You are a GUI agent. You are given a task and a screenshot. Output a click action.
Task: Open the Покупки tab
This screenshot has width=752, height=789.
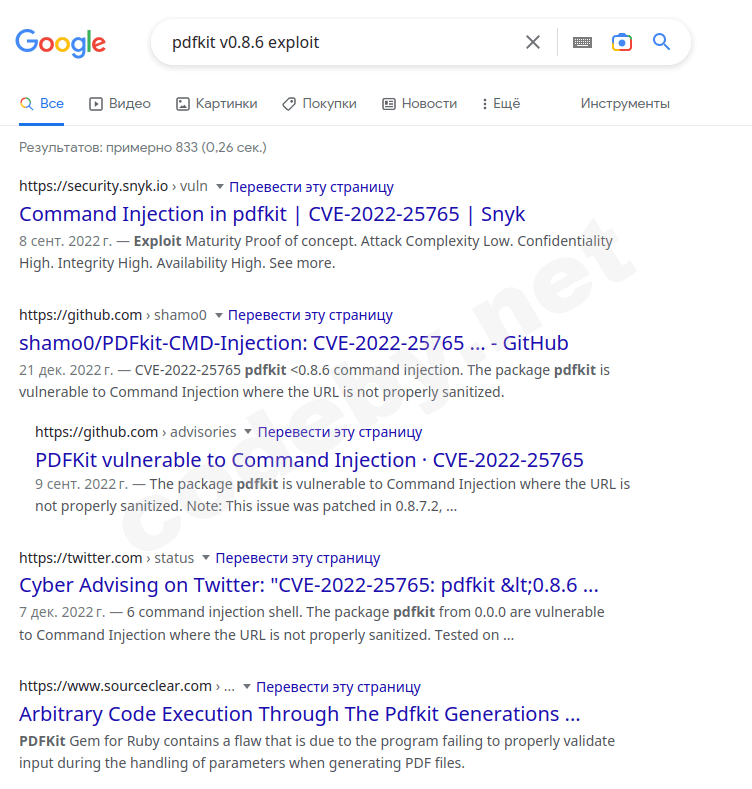click(319, 103)
